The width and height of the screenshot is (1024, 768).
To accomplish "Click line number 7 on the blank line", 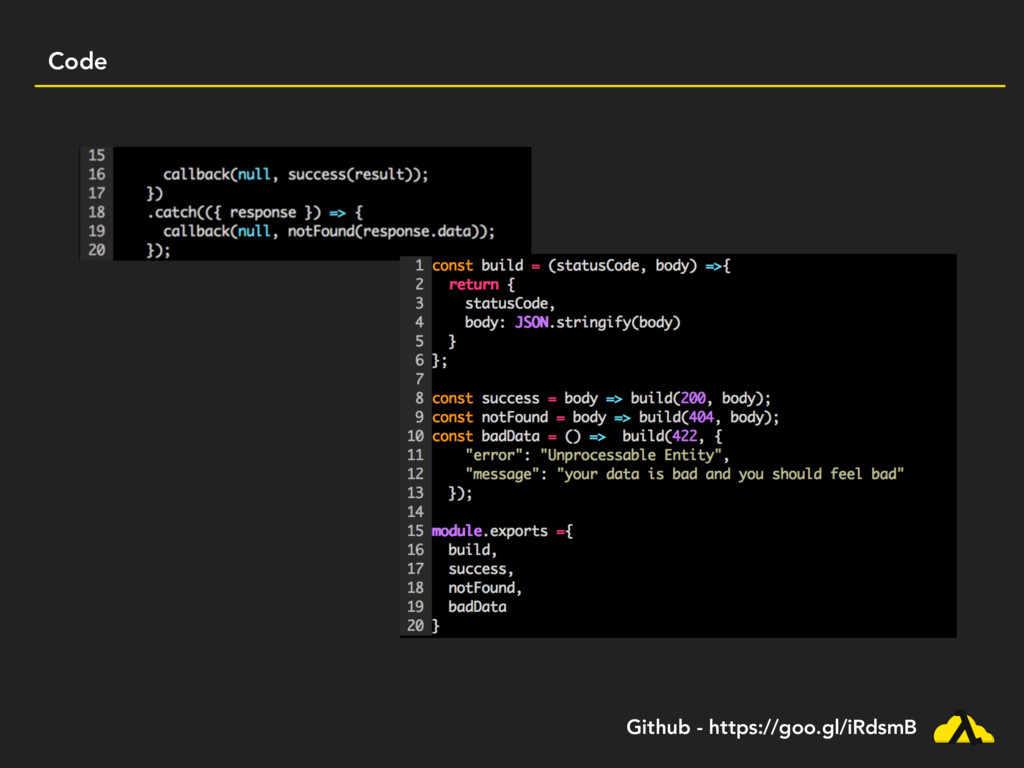I will [x=419, y=380].
